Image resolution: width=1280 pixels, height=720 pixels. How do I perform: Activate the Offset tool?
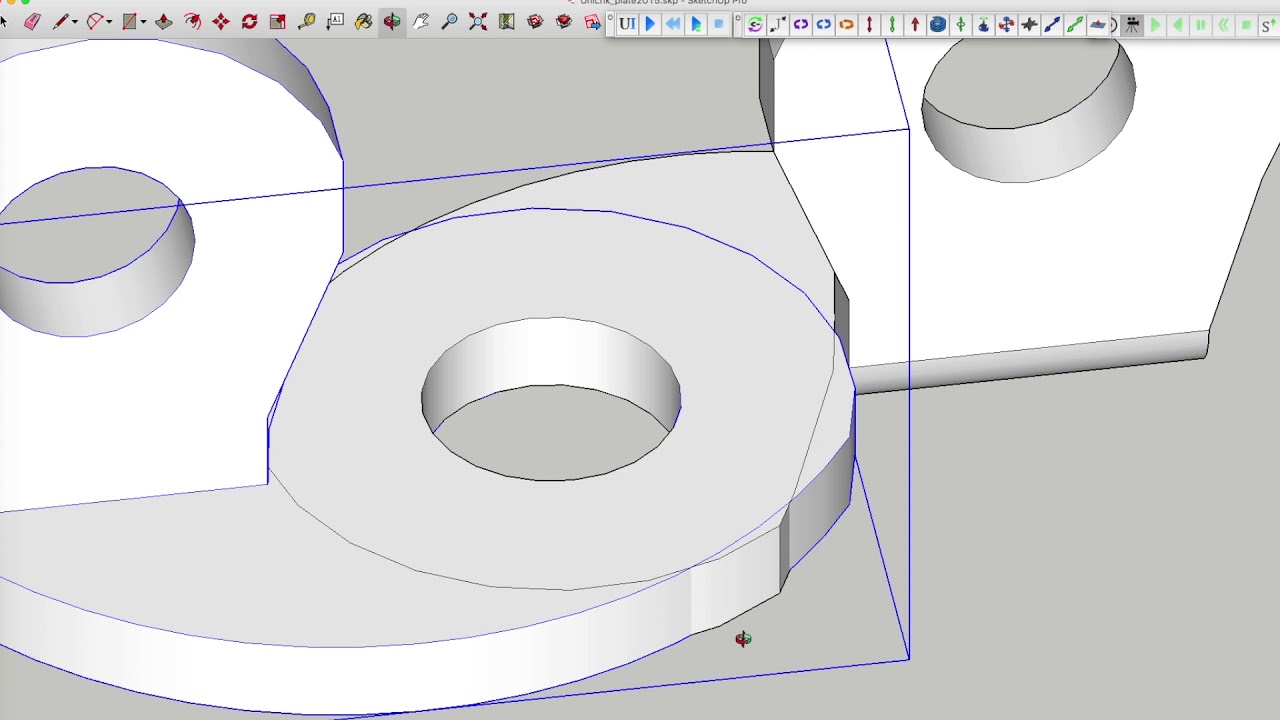[x=192, y=21]
